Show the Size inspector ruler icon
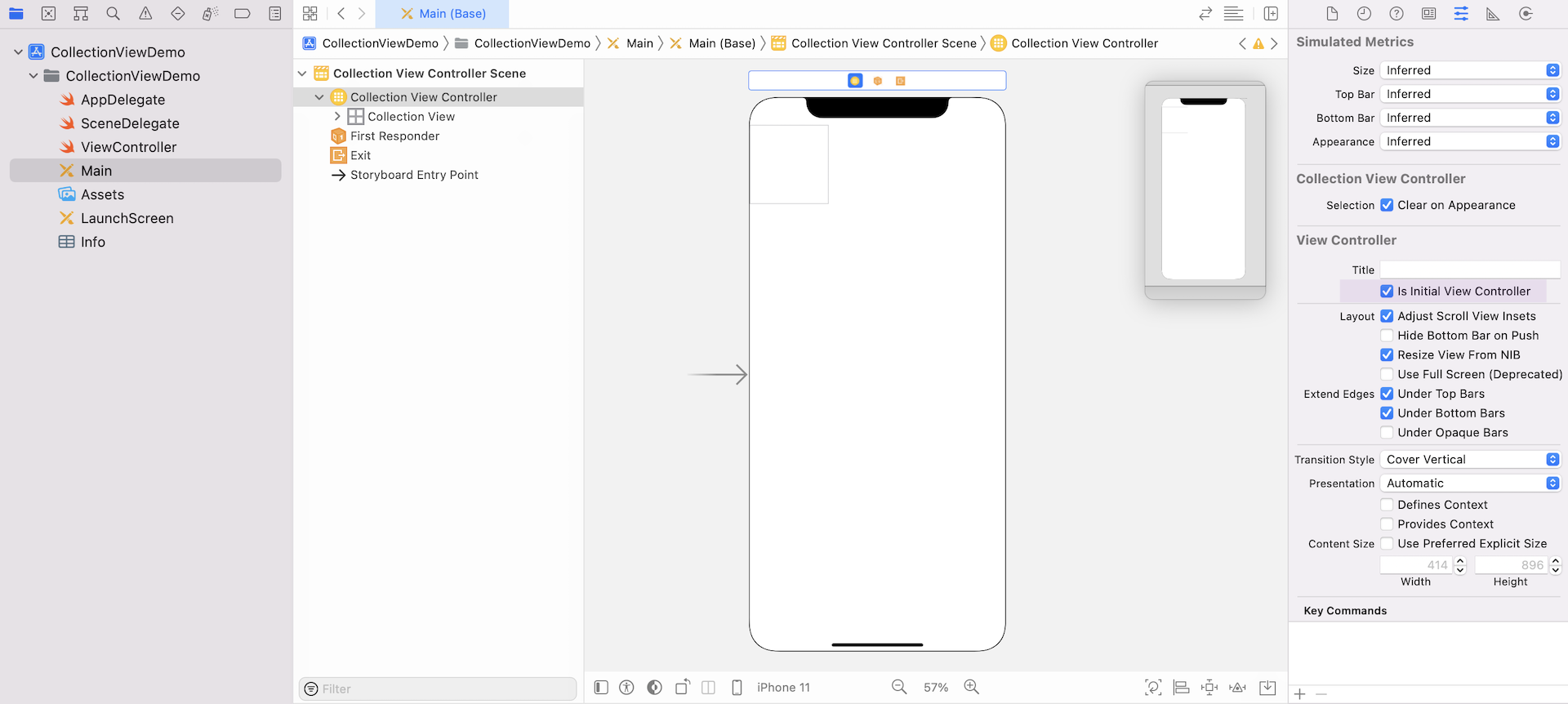The height and width of the screenshot is (704, 1568). (x=1493, y=14)
